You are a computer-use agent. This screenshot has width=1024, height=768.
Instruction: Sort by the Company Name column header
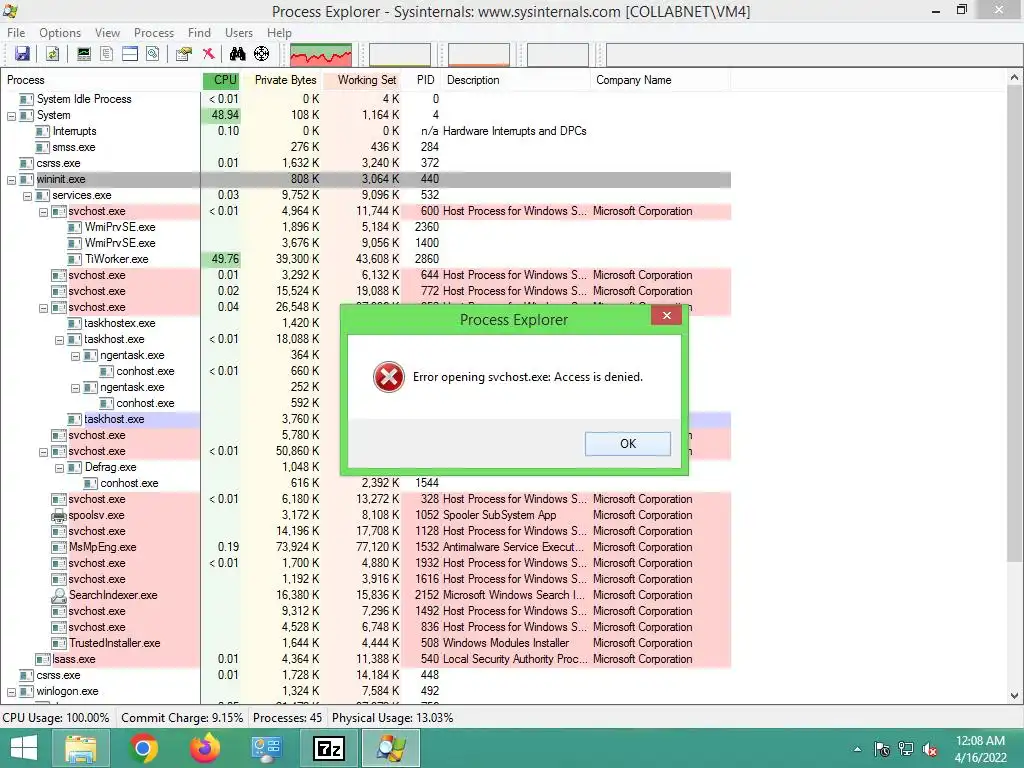[x=660, y=80]
